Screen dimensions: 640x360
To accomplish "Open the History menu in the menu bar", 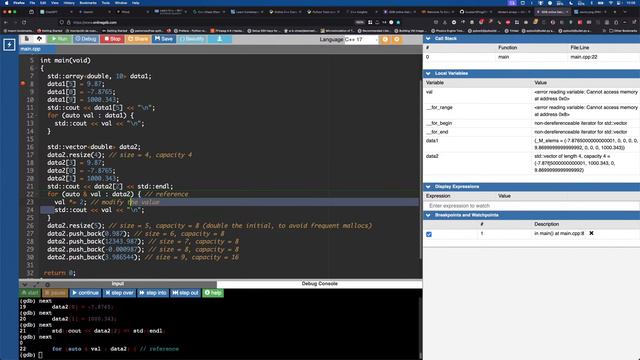I will [x=69, y=2].
